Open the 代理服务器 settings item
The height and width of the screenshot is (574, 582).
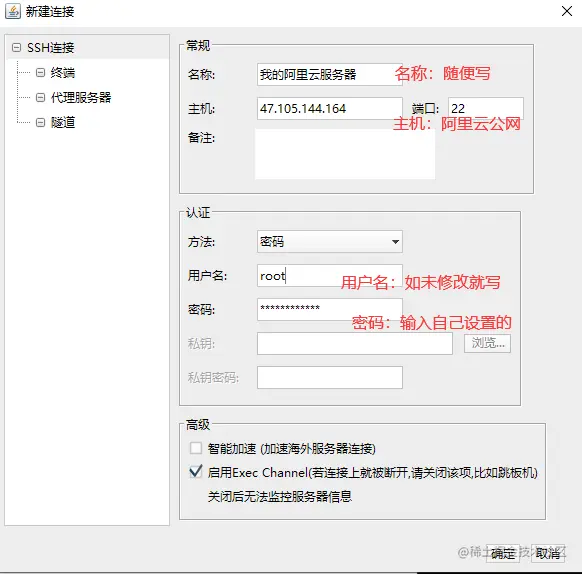click(81, 97)
